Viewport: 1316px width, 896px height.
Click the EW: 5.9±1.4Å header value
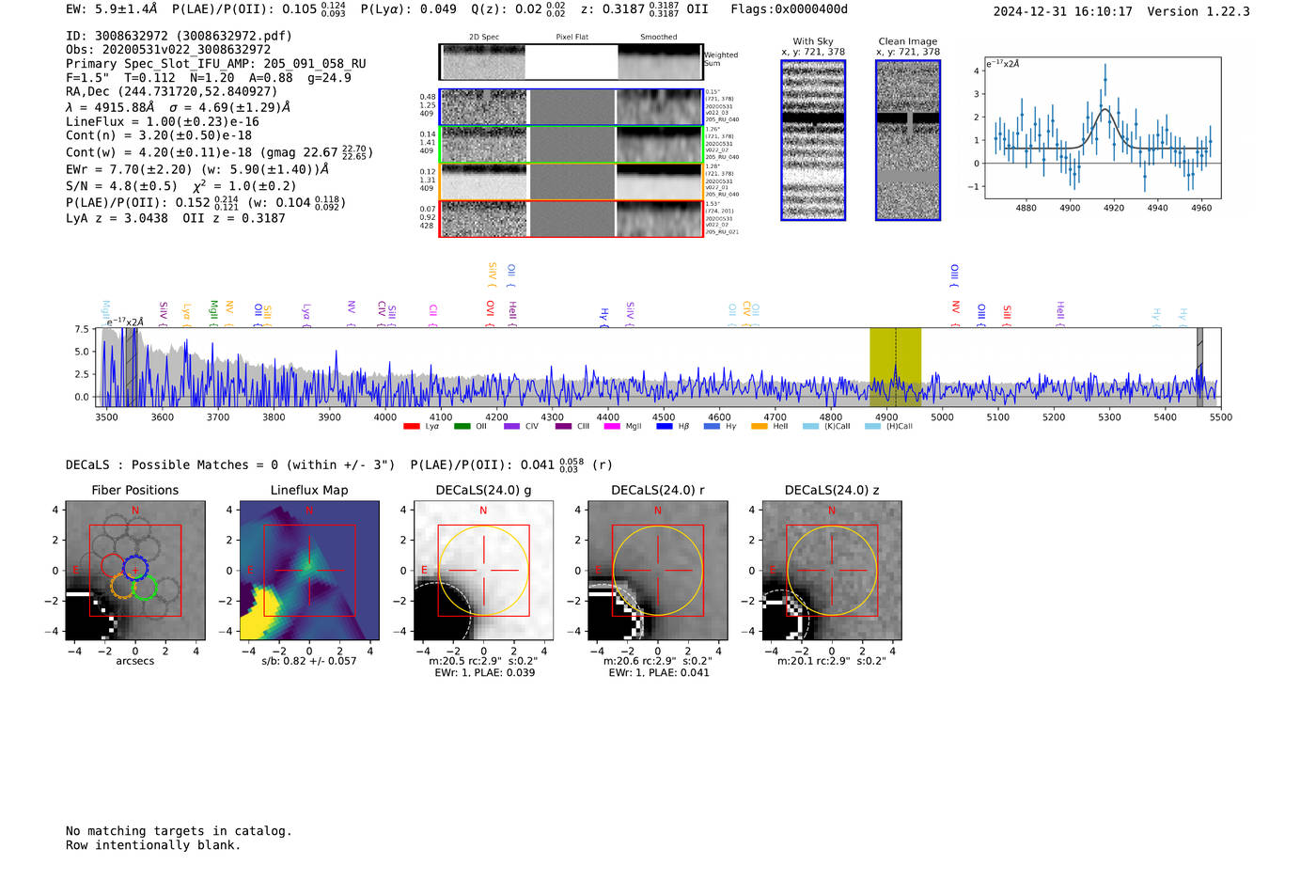coord(112,9)
